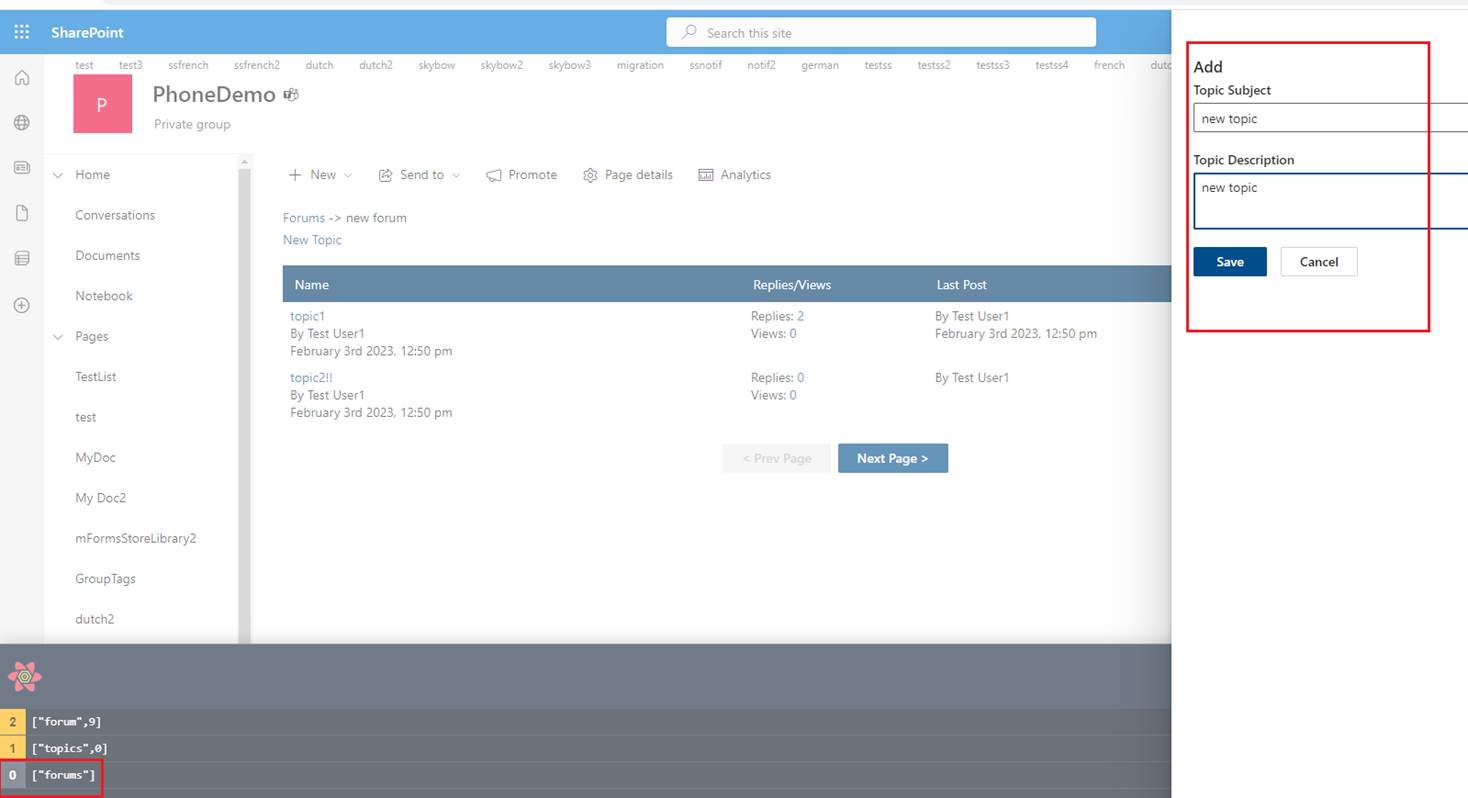Screen dimensions: 1468x798
Task: Collapse the Pages section chevron
Action: click(x=58, y=337)
